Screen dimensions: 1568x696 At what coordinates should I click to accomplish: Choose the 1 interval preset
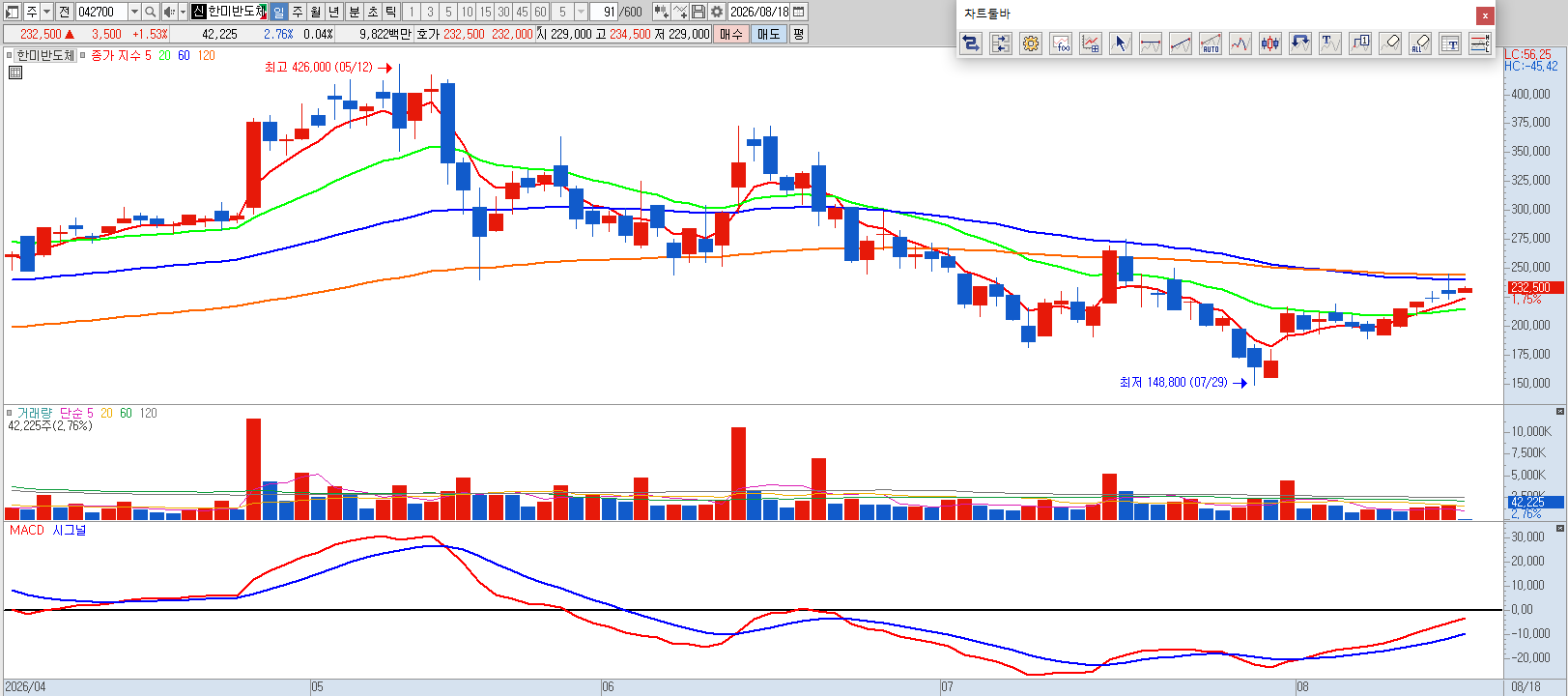pyautogui.click(x=412, y=12)
